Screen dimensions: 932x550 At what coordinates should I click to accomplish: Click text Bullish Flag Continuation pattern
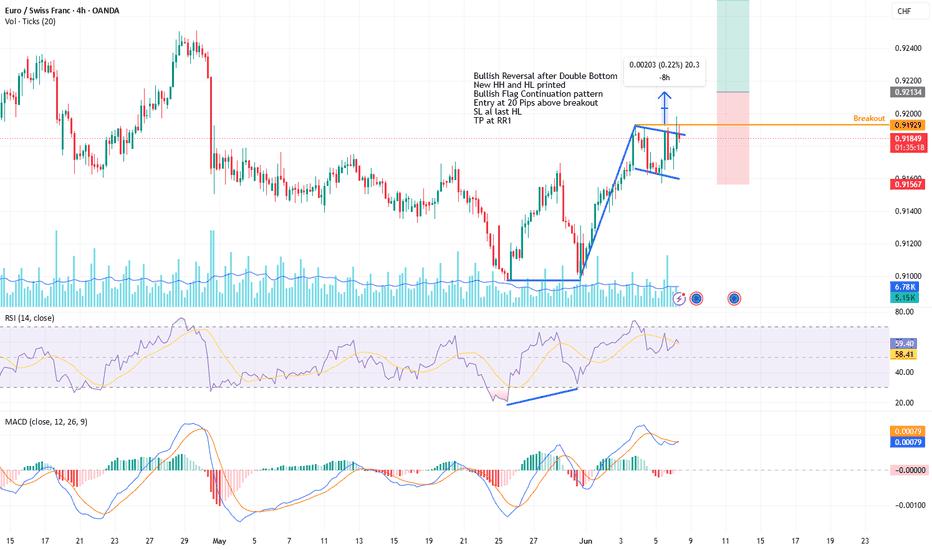(538, 94)
